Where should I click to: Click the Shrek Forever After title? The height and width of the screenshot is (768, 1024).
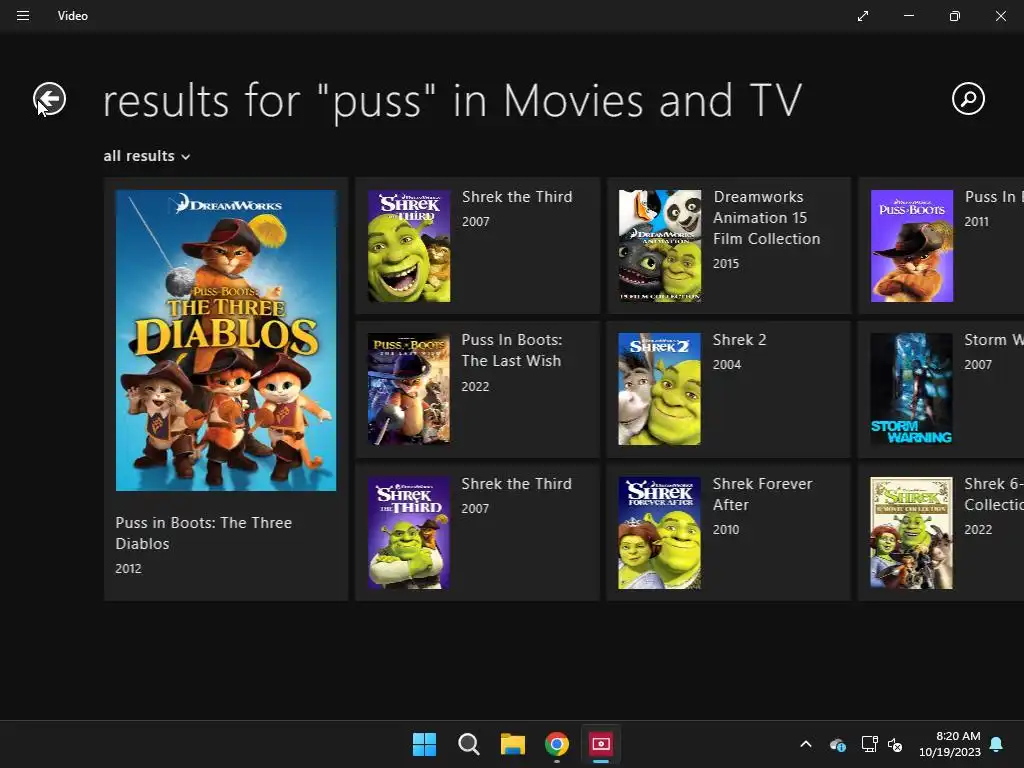pos(762,494)
